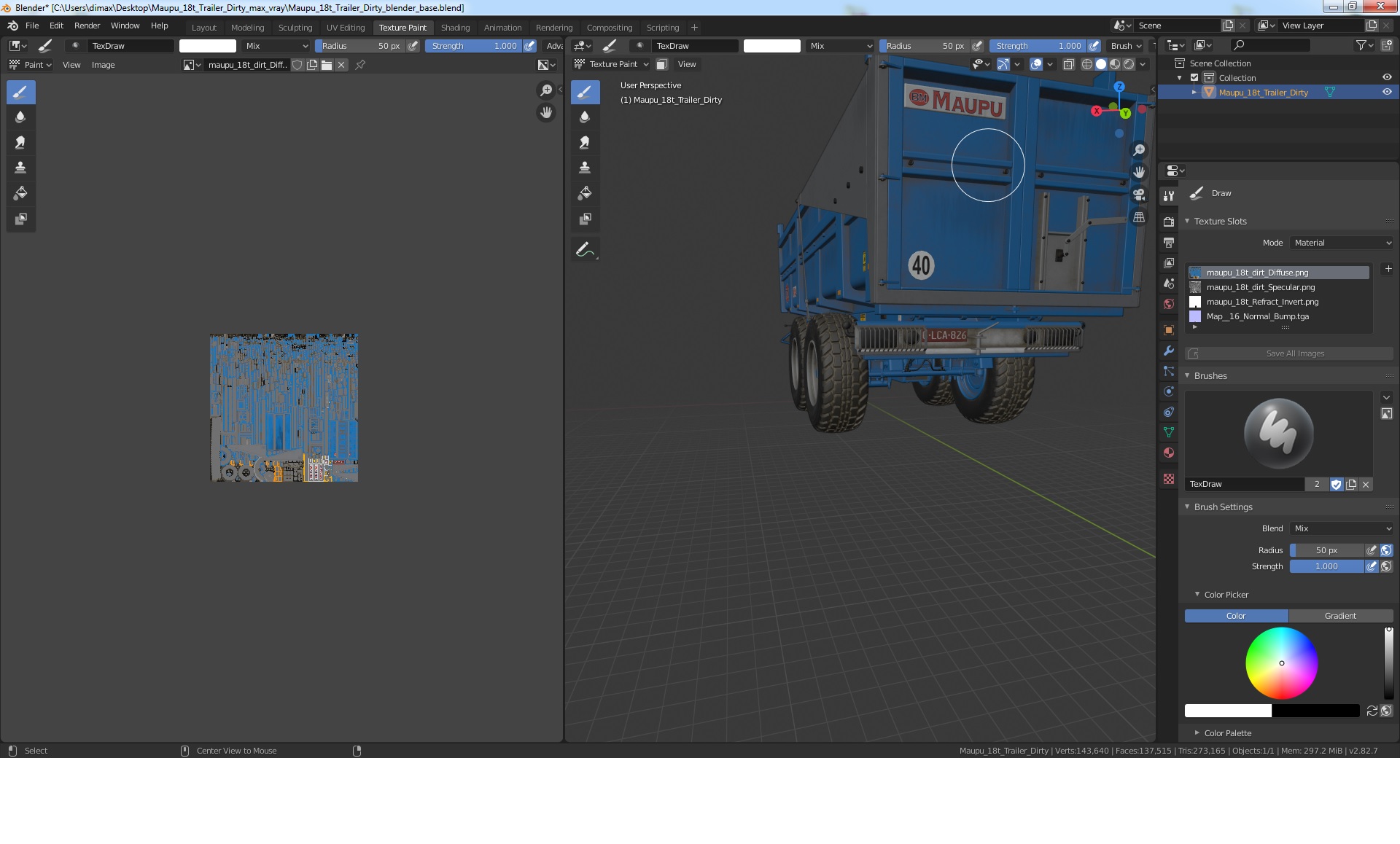The width and height of the screenshot is (1400, 844).
Task: Click the pan hand in image editor
Action: tap(546, 113)
